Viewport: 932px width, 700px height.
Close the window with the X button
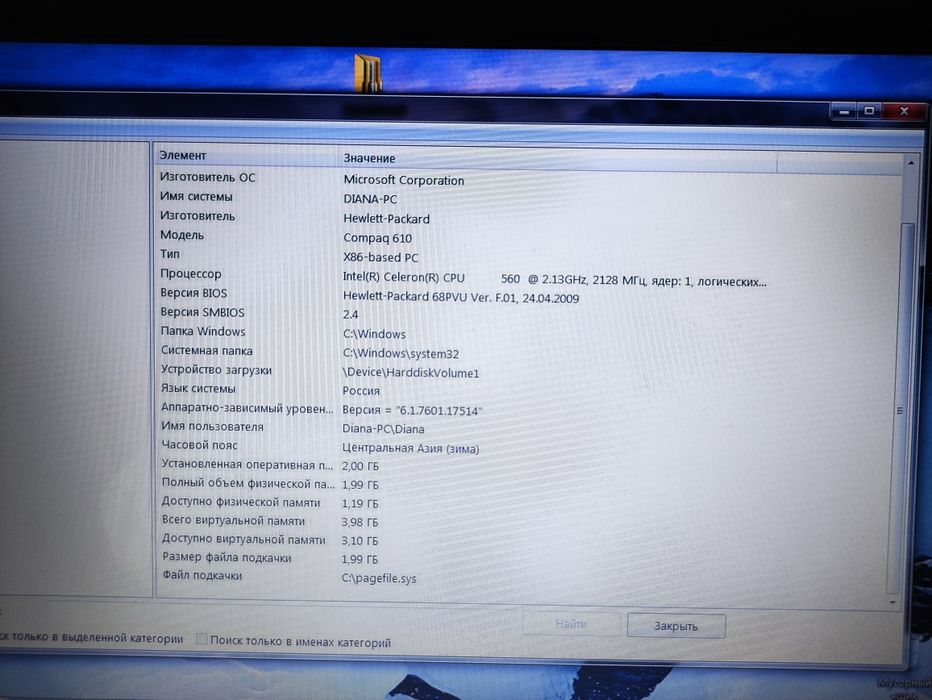(x=904, y=112)
